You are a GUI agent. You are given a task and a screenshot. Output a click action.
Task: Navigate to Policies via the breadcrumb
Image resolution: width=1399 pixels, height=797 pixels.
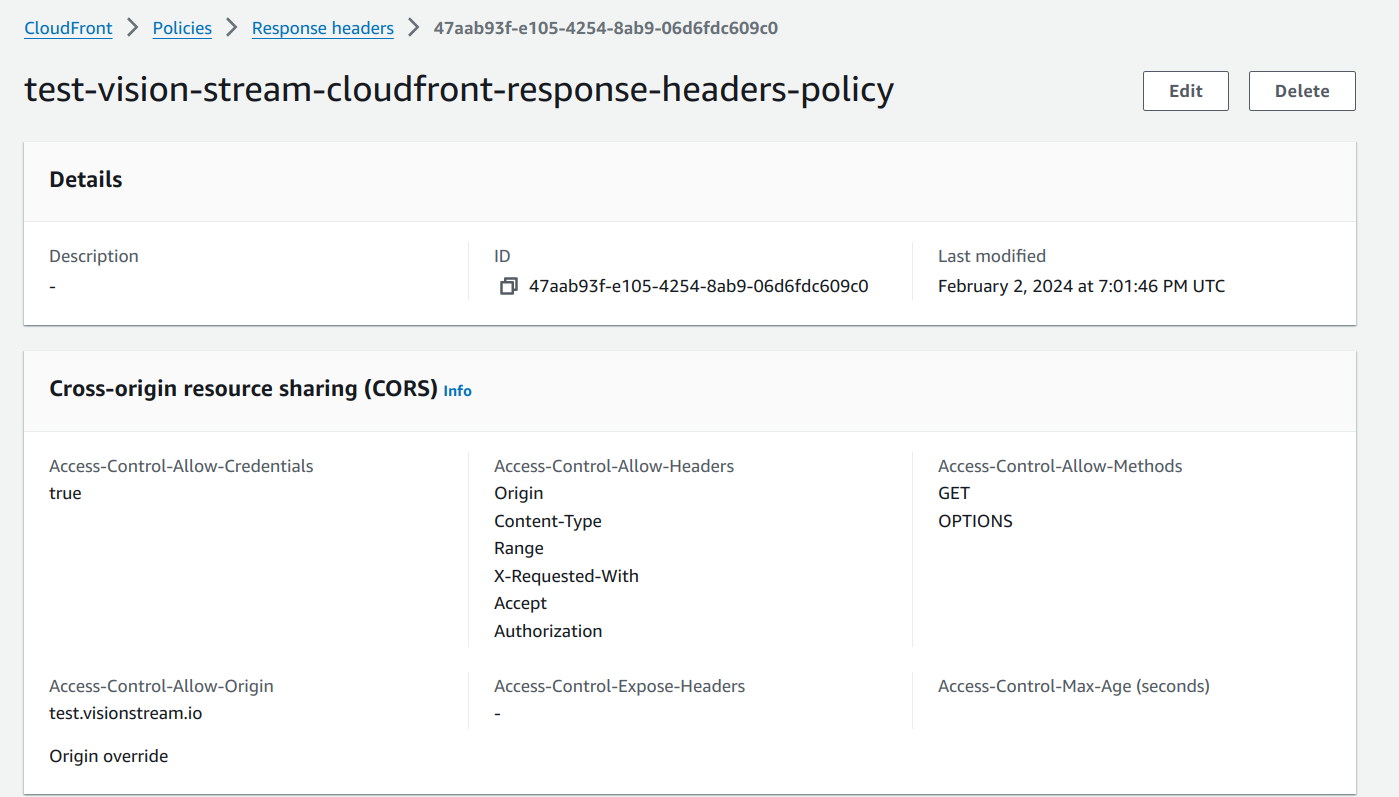(181, 28)
